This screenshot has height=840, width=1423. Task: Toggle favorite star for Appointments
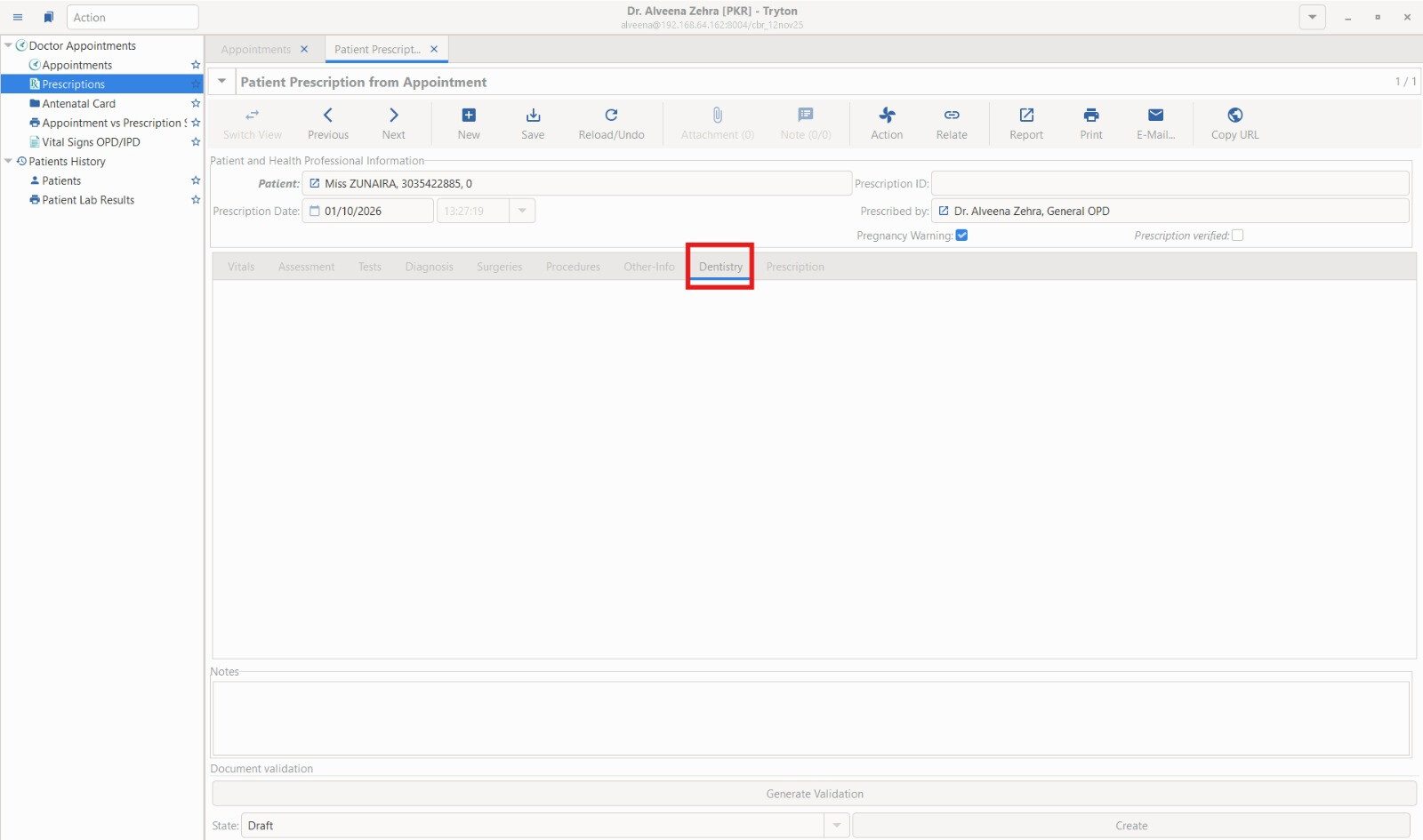point(196,65)
